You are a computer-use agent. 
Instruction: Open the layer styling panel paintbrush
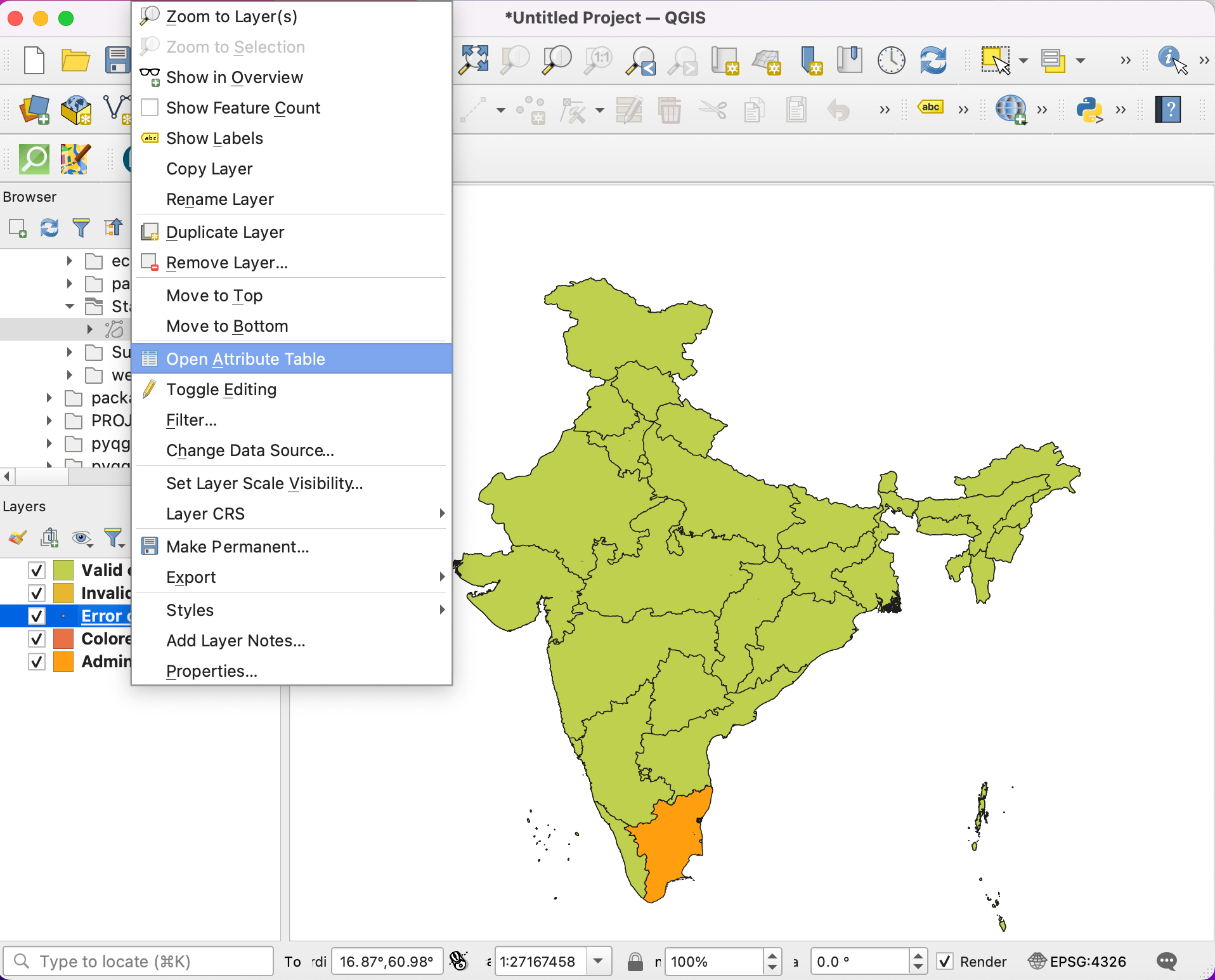(16, 539)
